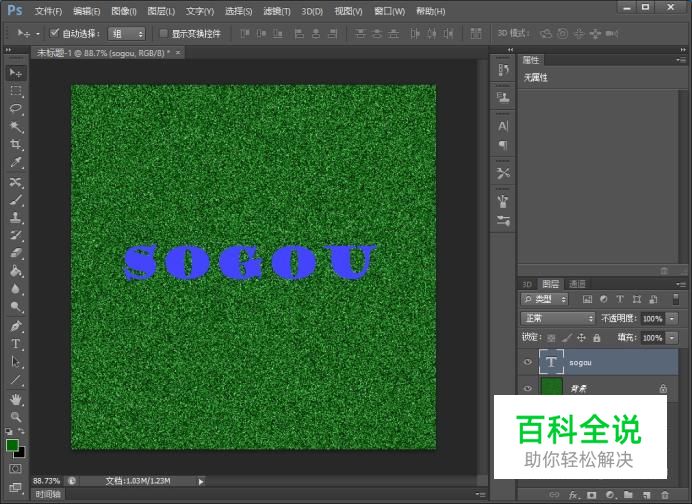Switch to the 3D panel tab
This screenshot has width=692, height=504.
click(x=527, y=284)
